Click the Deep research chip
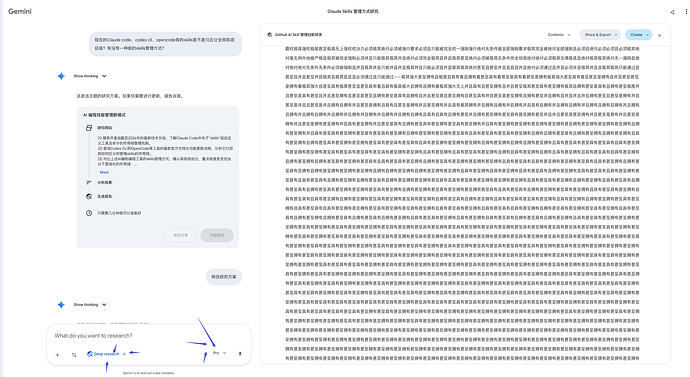Viewport: 690px width, 377px height. coord(103,354)
